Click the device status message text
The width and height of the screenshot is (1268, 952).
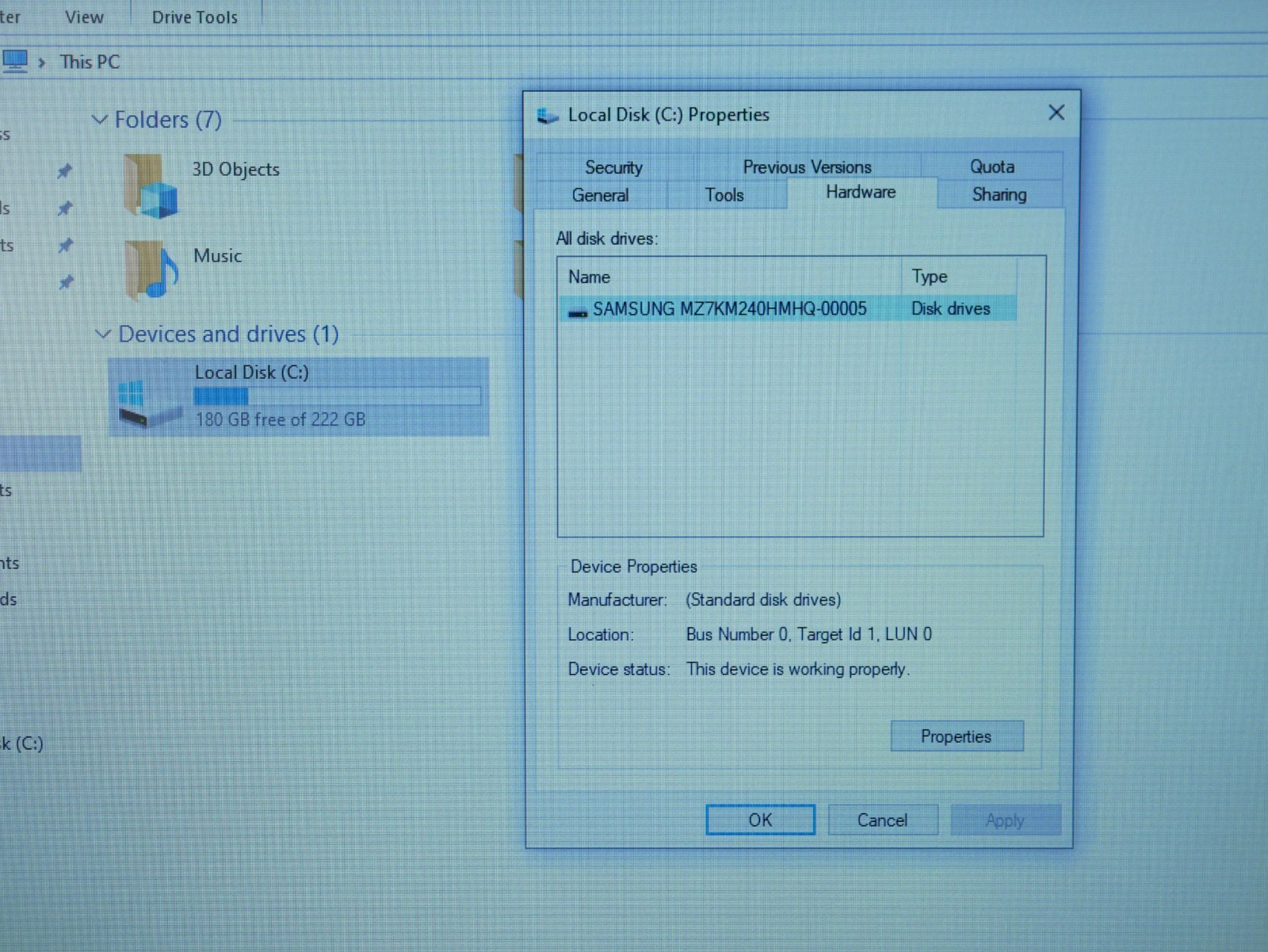point(797,669)
